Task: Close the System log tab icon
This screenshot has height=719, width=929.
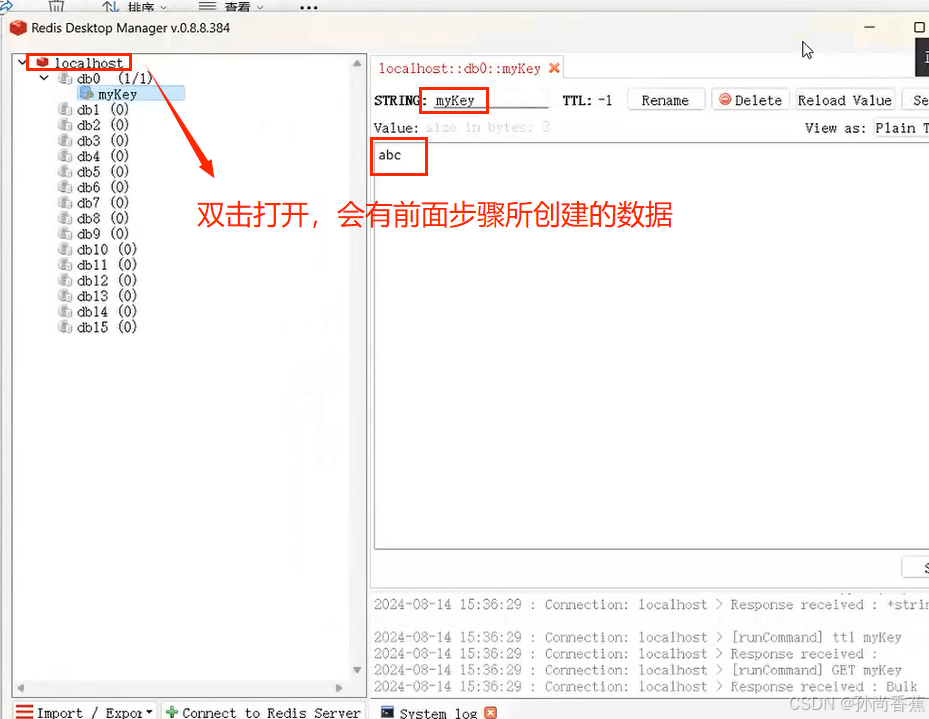Action: click(x=491, y=712)
